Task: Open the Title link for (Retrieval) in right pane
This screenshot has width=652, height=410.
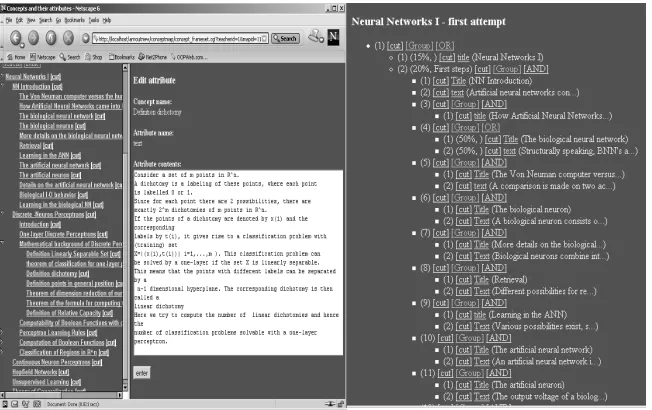Action: point(481,280)
